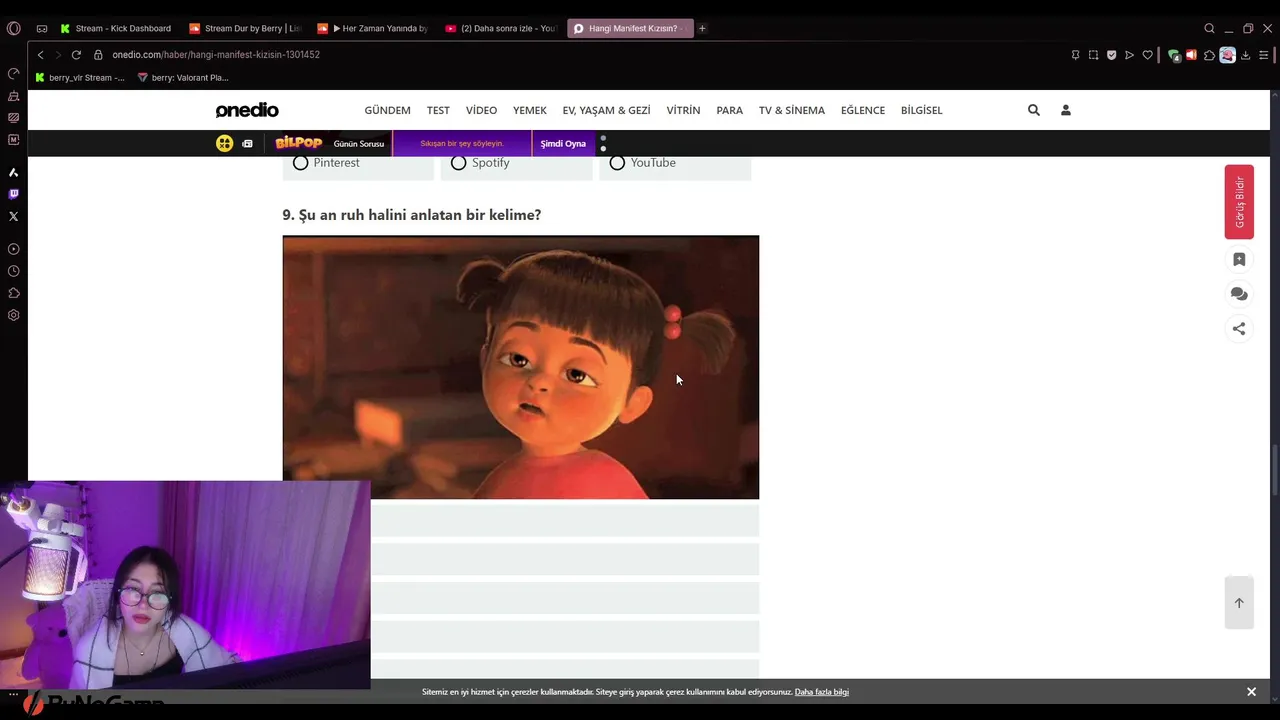Select the Spotify radio option
This screenshot has height=720, width=1280.
point(458,163)
